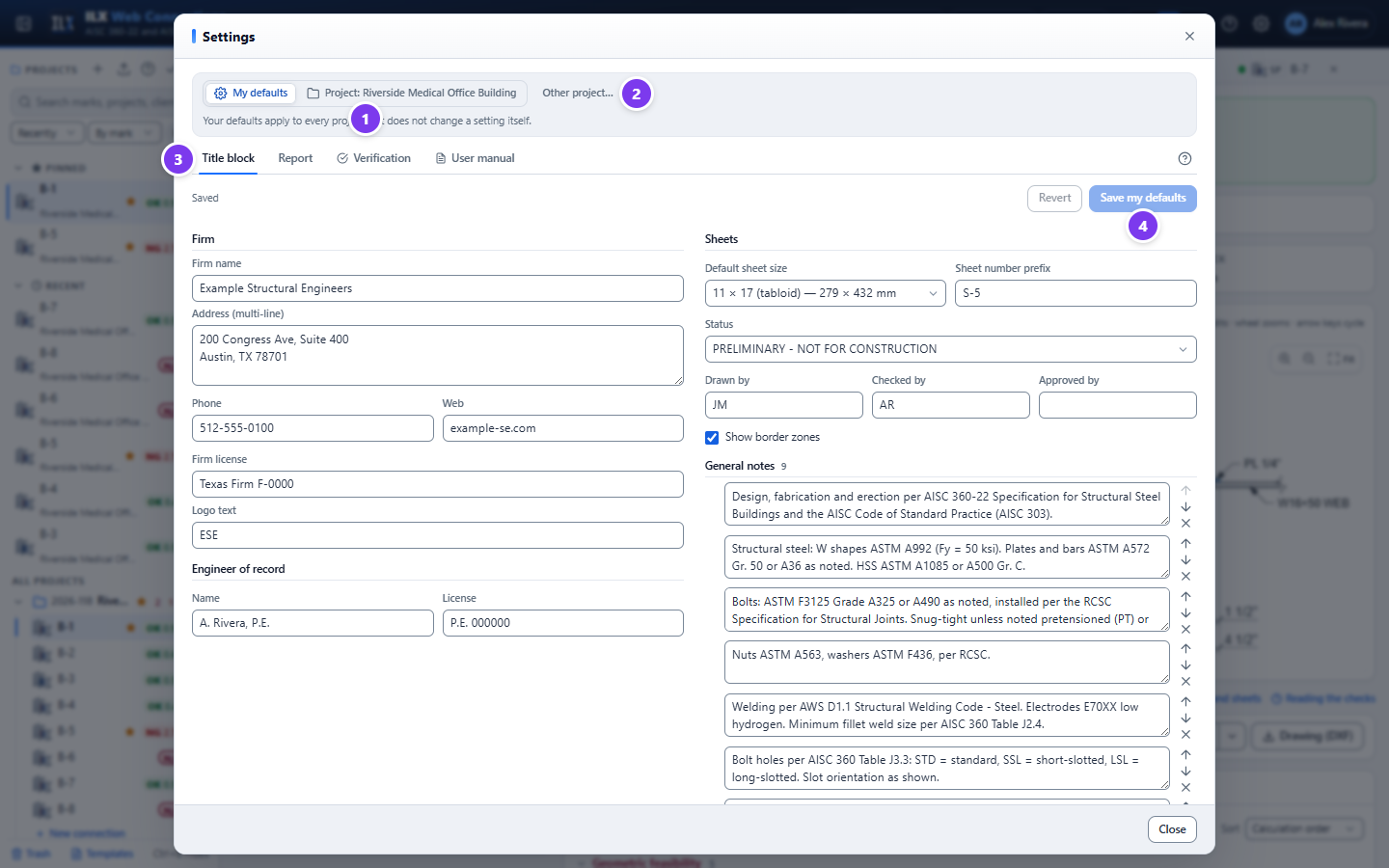
Task: Move Welding per AWS D1.1 note down
Action: pos(1185,718)
